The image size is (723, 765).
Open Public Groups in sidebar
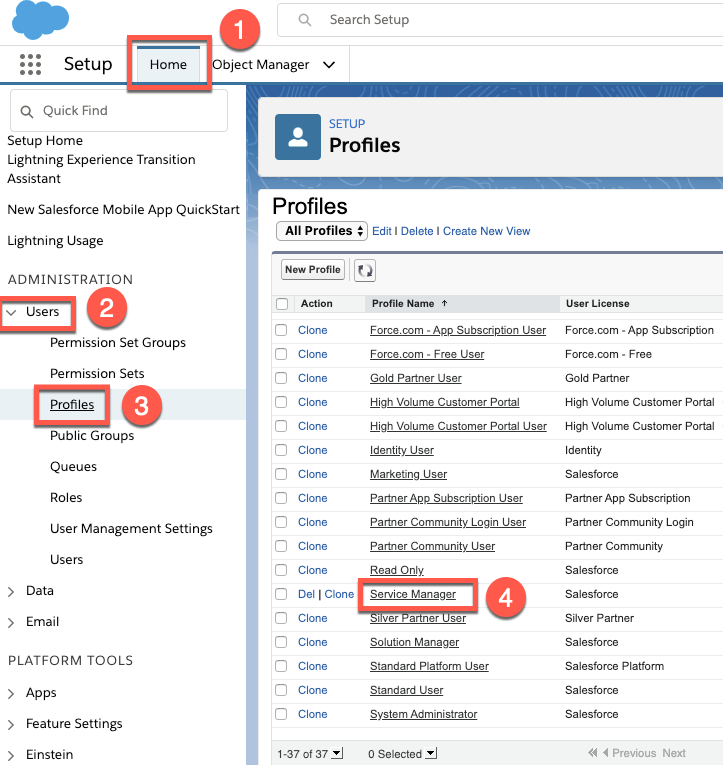click(92, 435)
